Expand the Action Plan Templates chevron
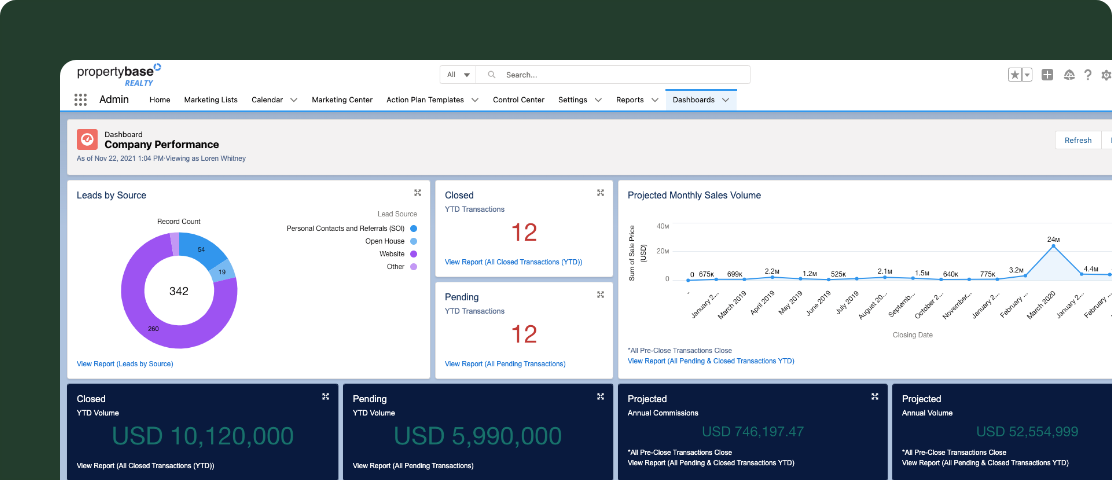Viewport: 1112px width, 480px height. tap(474, 100)
